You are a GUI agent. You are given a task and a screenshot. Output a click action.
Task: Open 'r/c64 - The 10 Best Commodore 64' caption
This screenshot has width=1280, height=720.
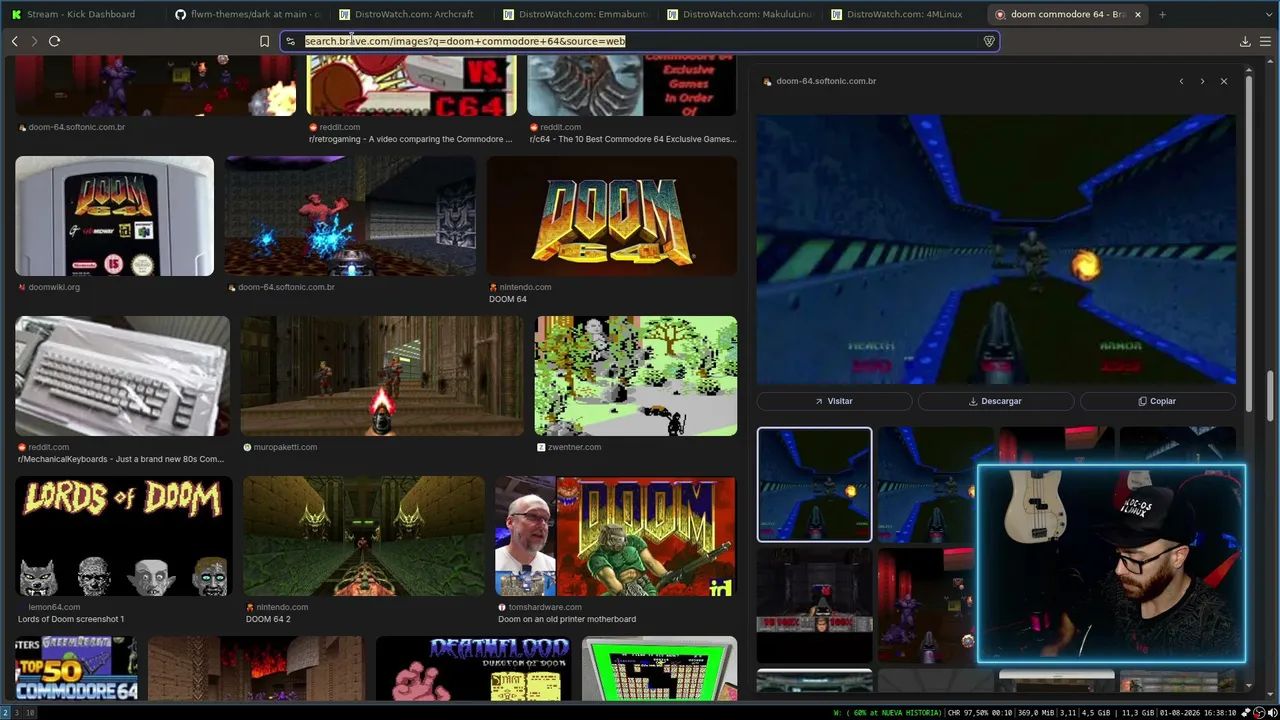[632, 139]
